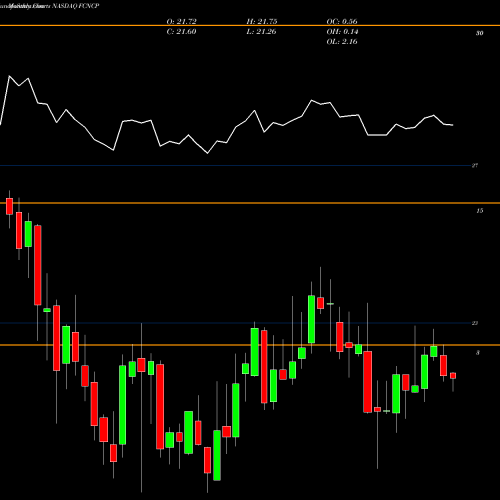Select the open price O: 21.72
The height and width of the screenshot is (500, 500).
[x=181, y=22]
